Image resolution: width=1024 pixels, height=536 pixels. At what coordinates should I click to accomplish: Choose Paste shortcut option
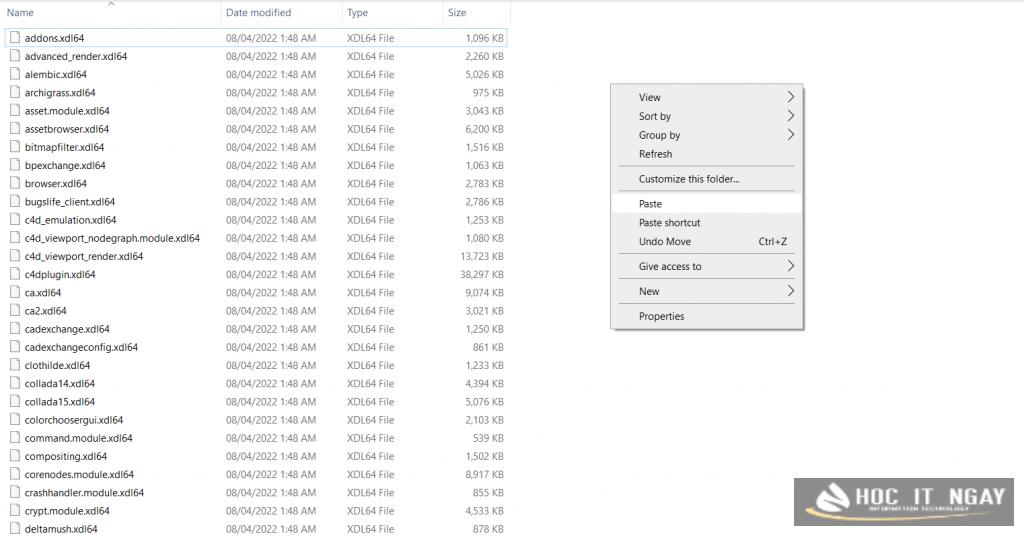click(707, 223)
